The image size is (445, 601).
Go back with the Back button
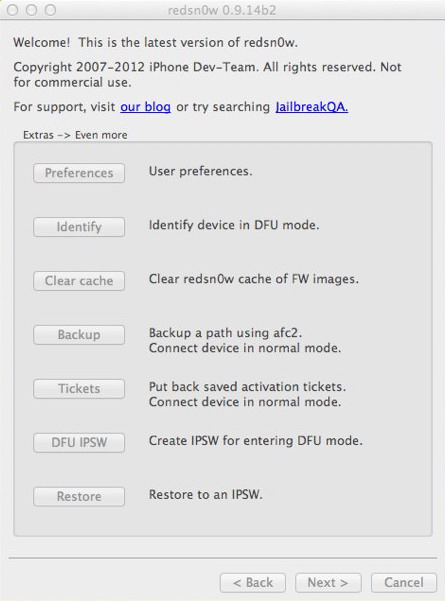(253, 583)
